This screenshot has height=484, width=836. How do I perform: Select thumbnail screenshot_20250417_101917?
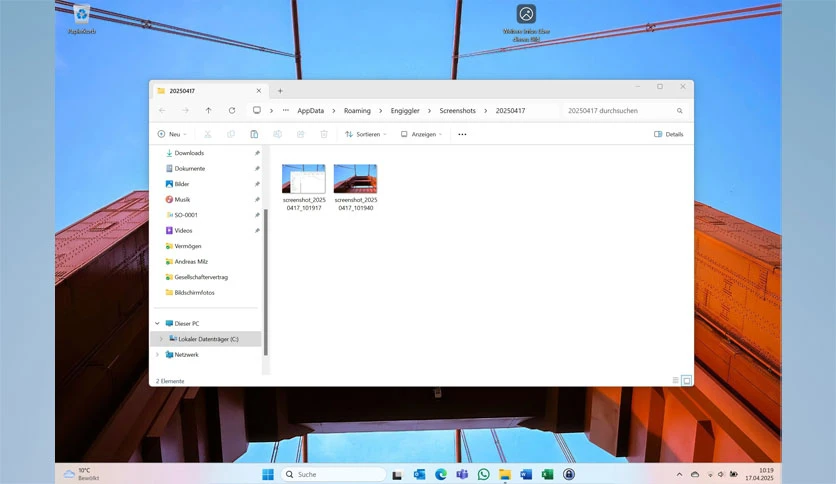(303, 187)
